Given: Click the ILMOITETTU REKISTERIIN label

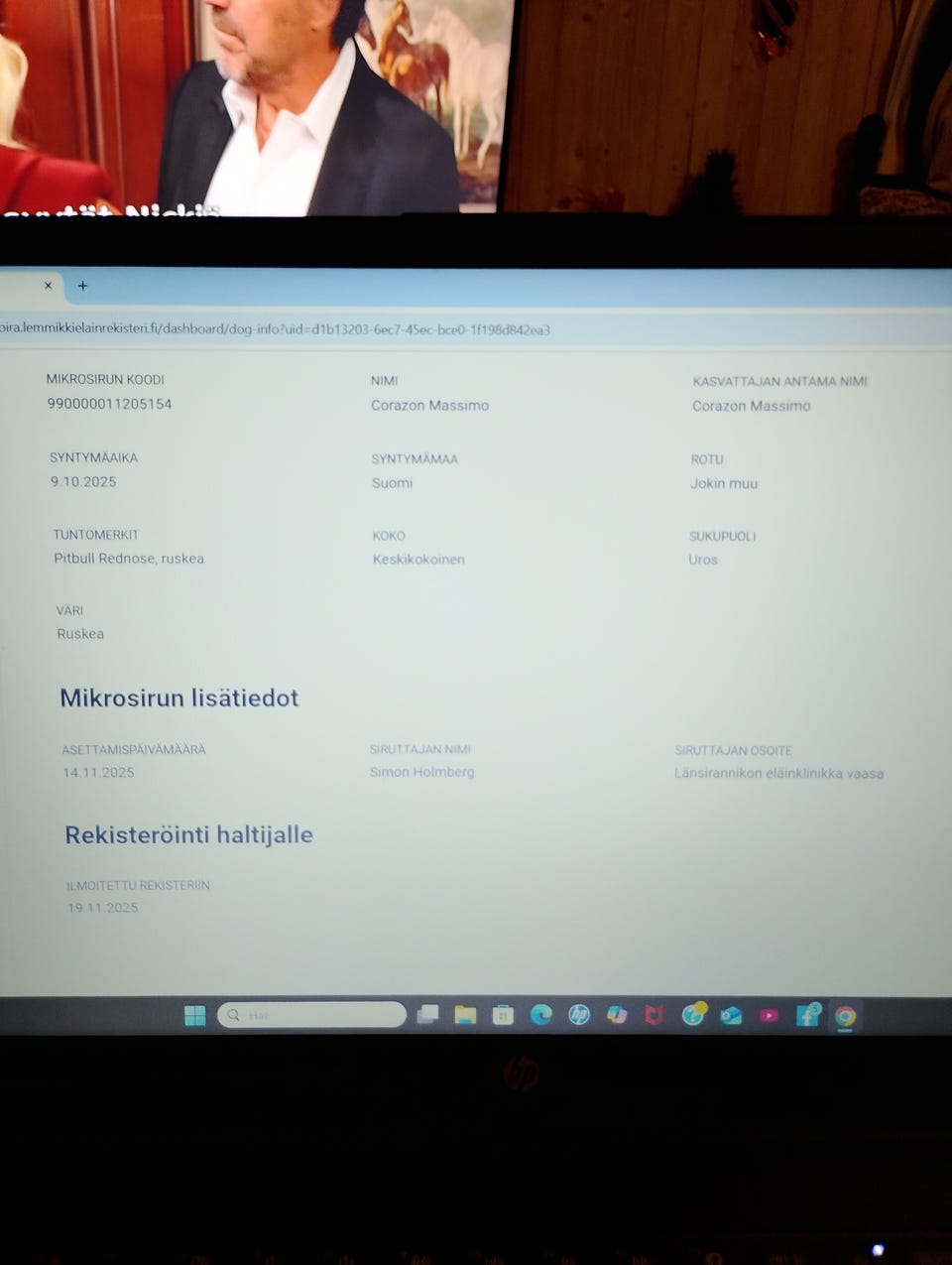Looking at the screenshot, I should tap(138, 885).
